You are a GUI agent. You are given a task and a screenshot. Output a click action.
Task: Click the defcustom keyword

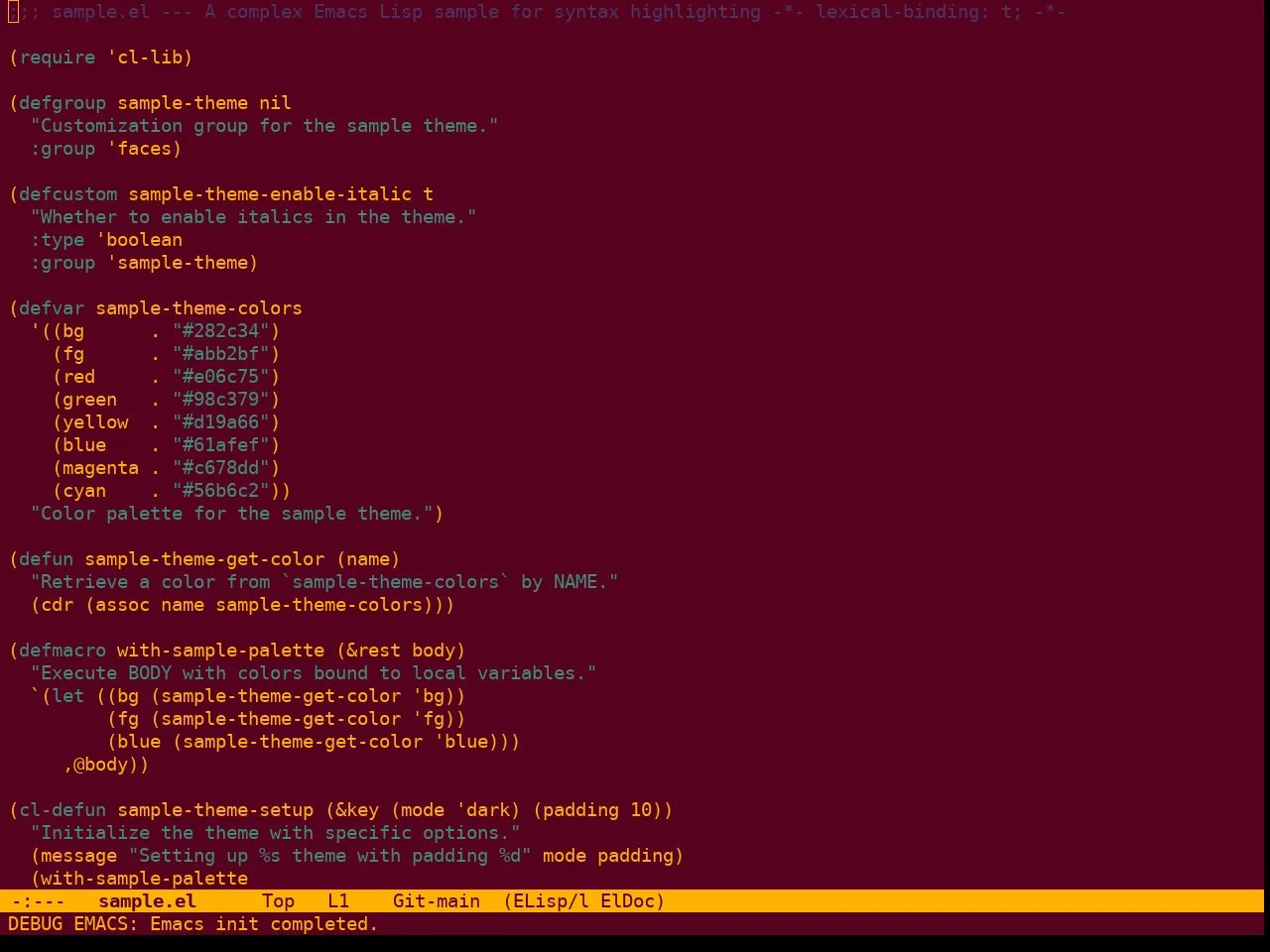[68, 194]
